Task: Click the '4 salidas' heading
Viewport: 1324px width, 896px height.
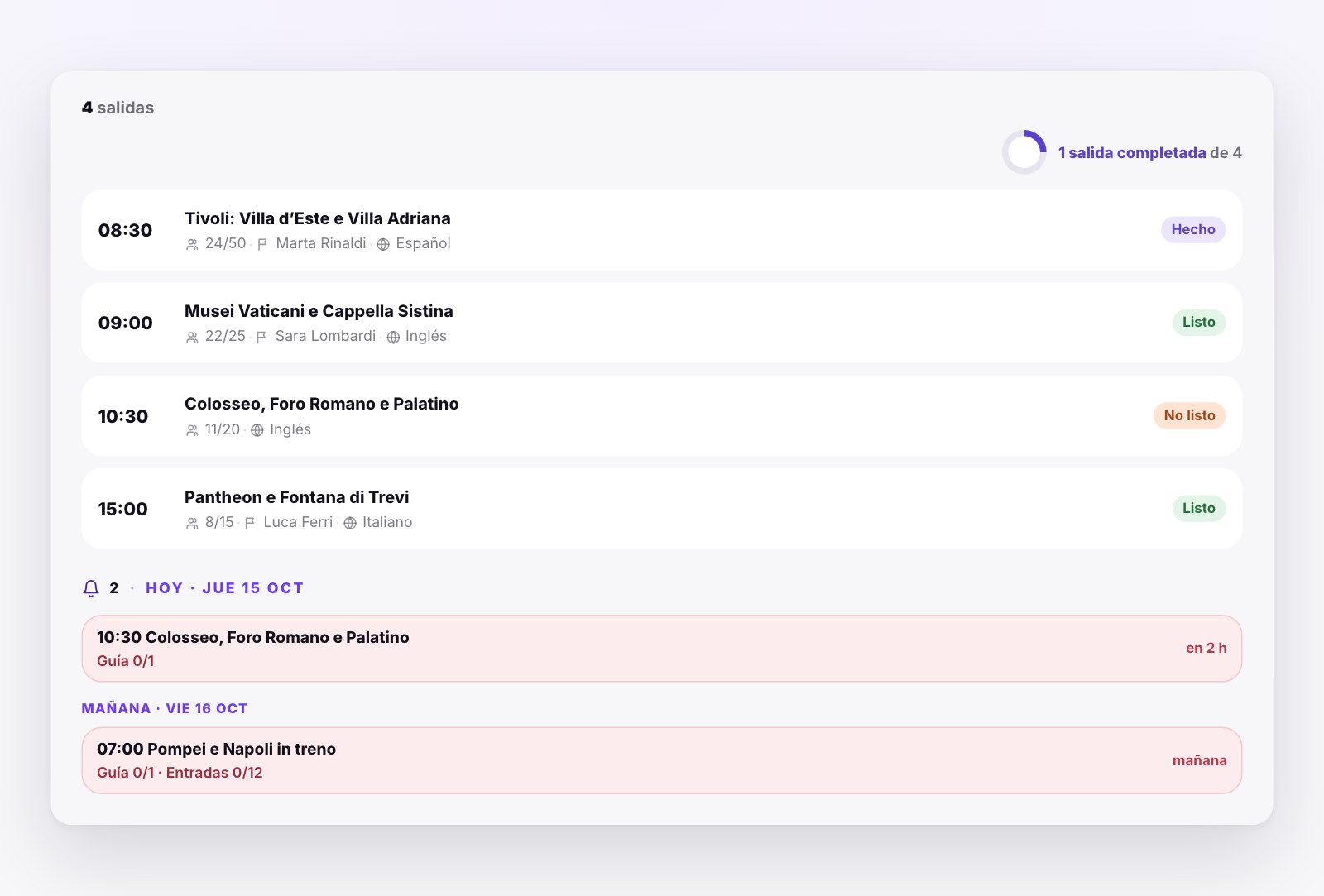Action: [118, 108]
